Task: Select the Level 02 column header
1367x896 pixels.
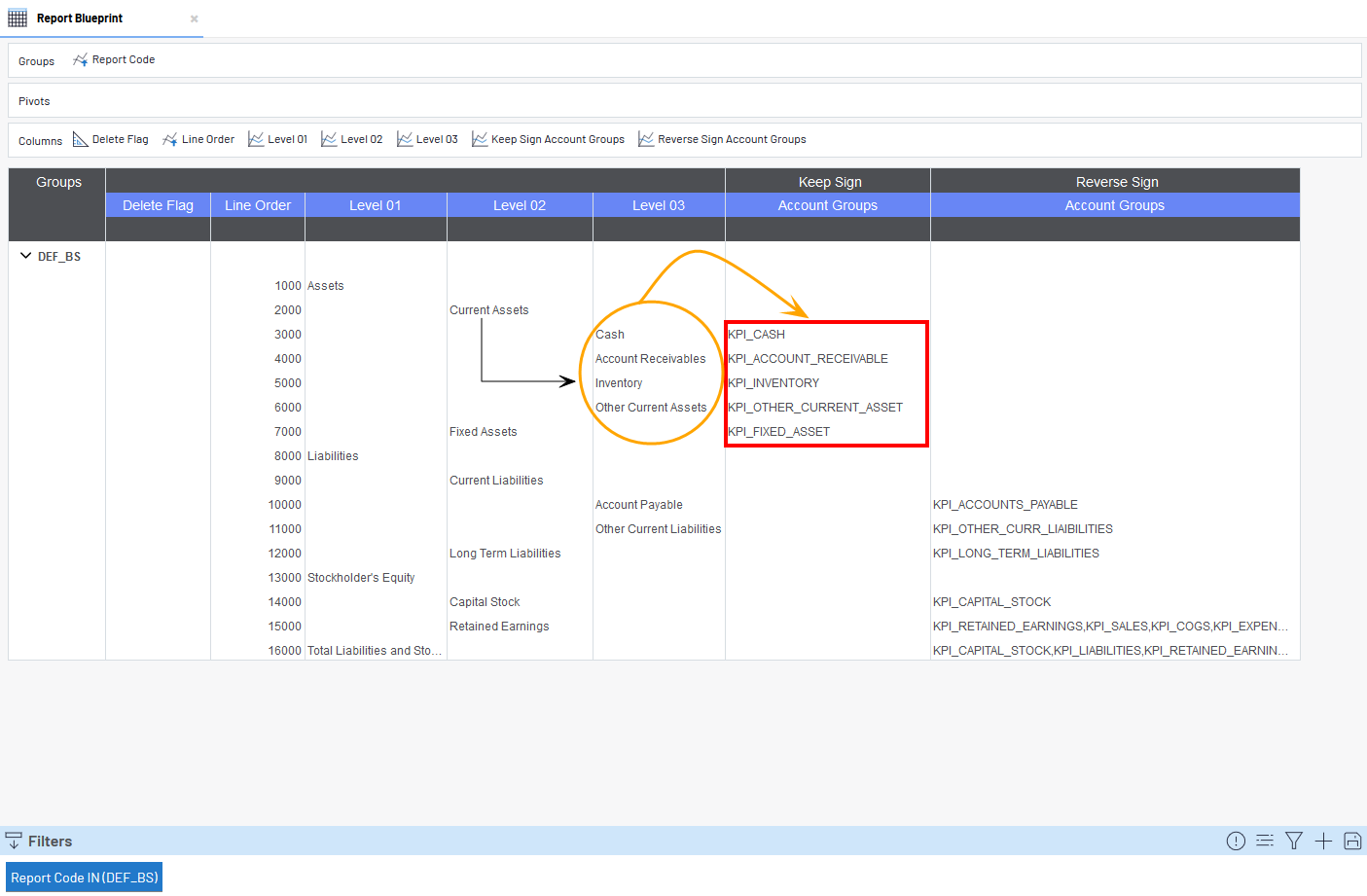Action: [x=520, y=205]
